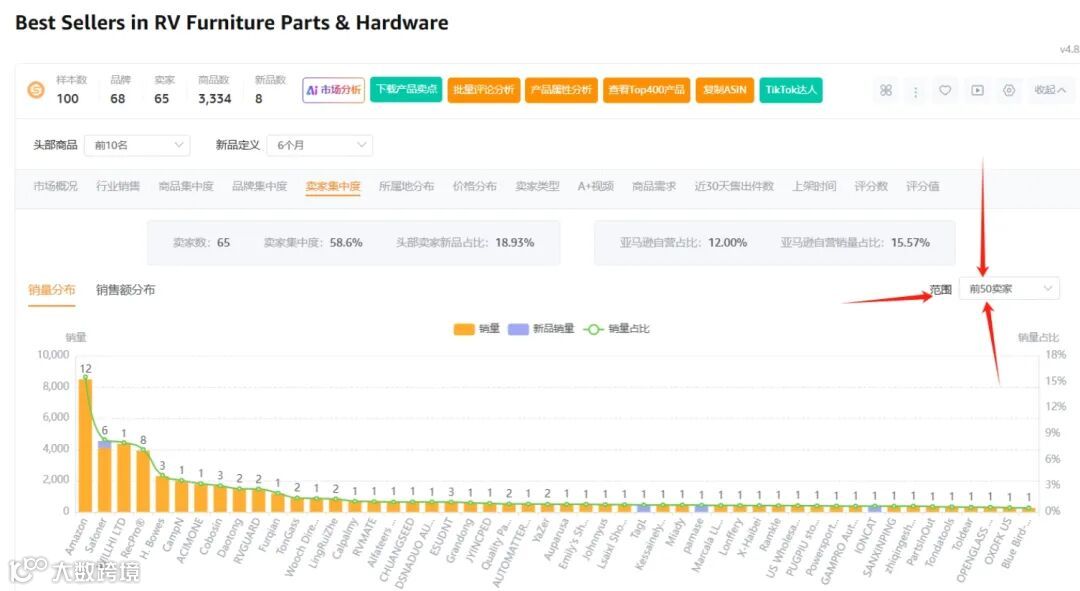The height and width of the screenshot is (591, 1080).
Task: Click the OPENGLASS axis label
Action: tap(973, 550)
